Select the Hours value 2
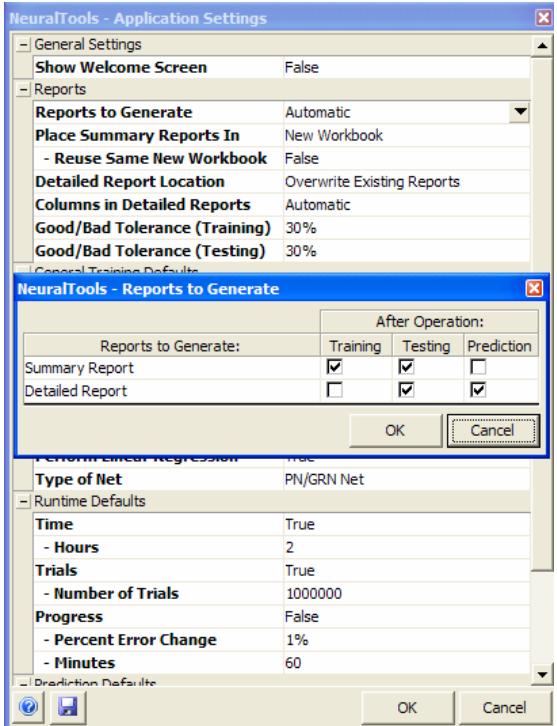557x726 pixels. coord(407,548)
